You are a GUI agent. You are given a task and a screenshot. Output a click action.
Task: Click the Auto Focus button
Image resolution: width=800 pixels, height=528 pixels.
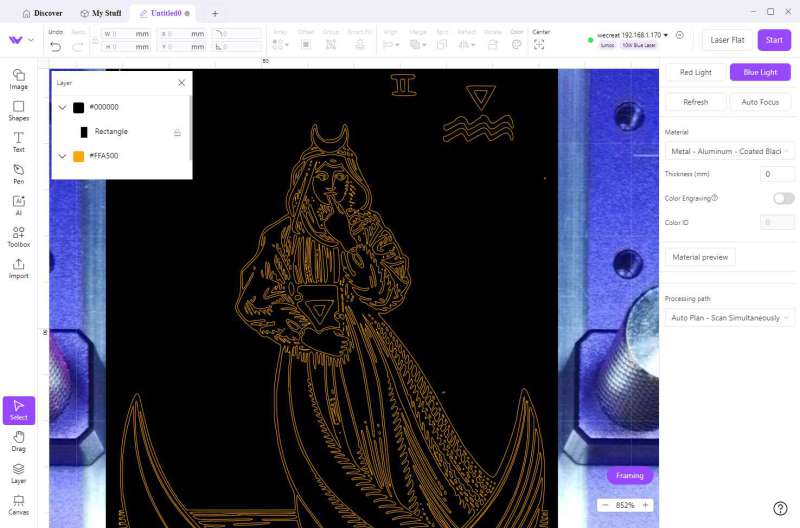click(x=760, y=102)
